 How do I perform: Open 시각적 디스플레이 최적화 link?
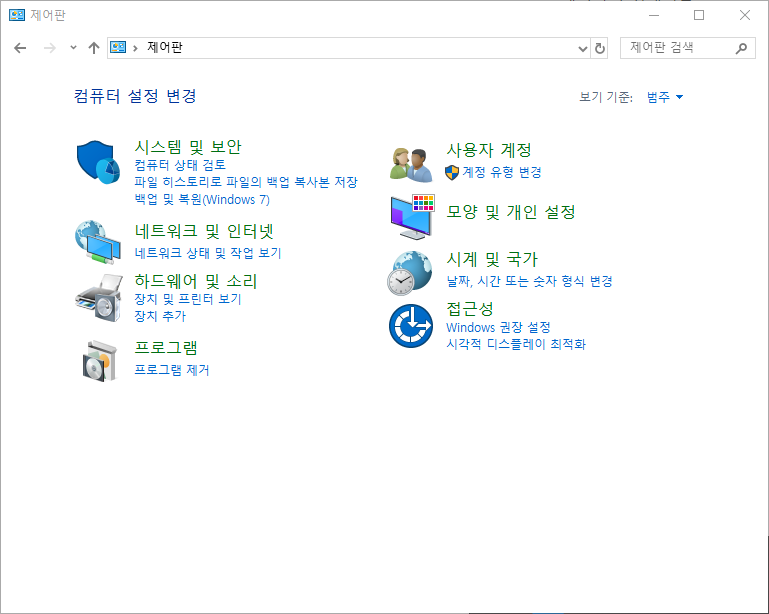click(x=516, y=344)
